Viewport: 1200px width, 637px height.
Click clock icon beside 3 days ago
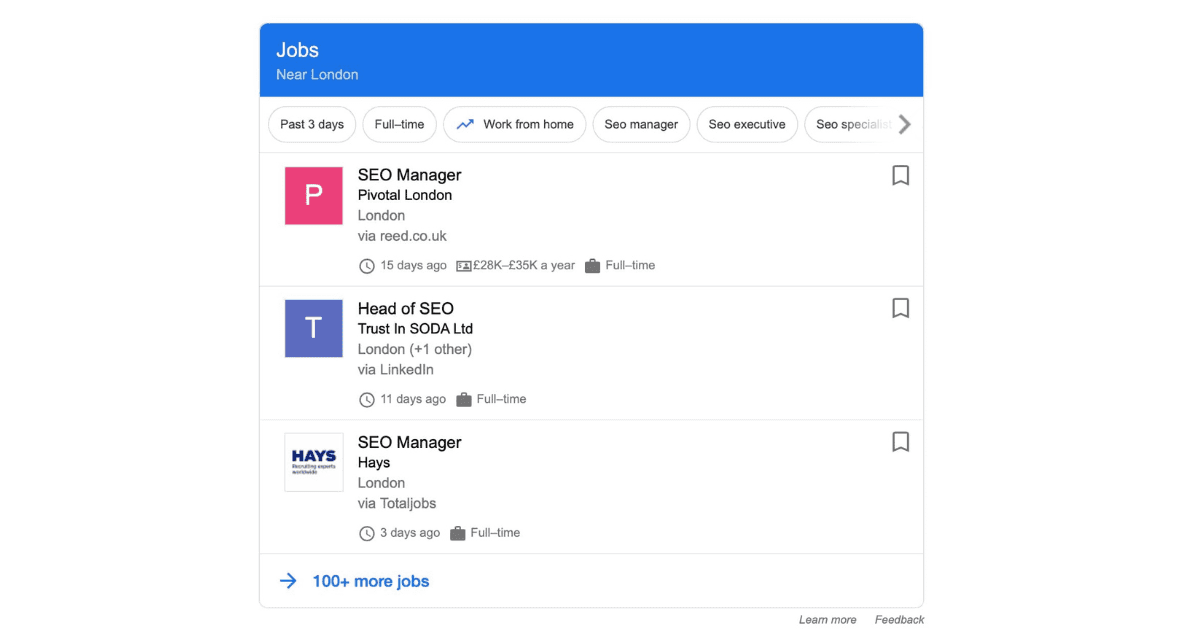pos(367,533)
